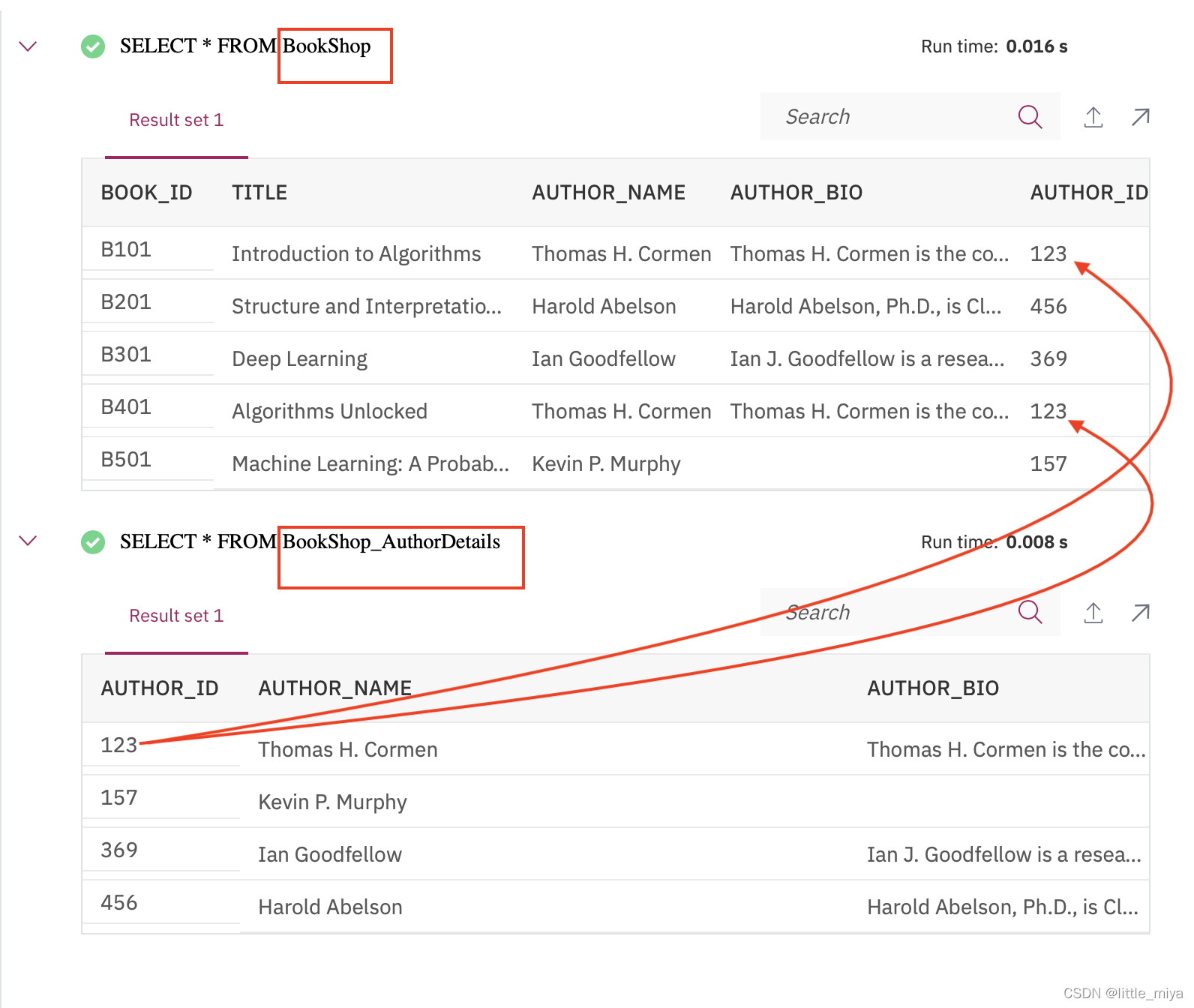Open AuthorDetails results in new window arrow
The height and width of the screenshot is (1008, 1194).
[x=1141, y=613]
